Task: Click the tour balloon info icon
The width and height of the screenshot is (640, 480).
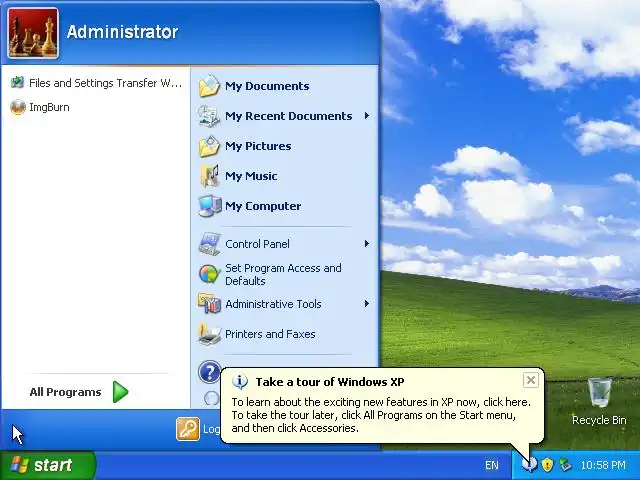Action: (x=240, y=382)
